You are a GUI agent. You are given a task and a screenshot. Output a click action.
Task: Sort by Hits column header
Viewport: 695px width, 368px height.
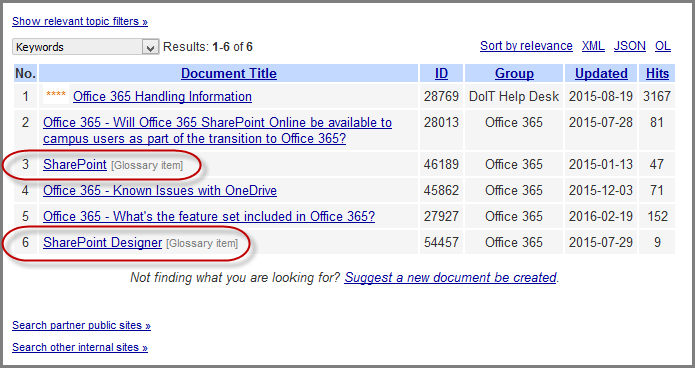[x=657, y=74]
